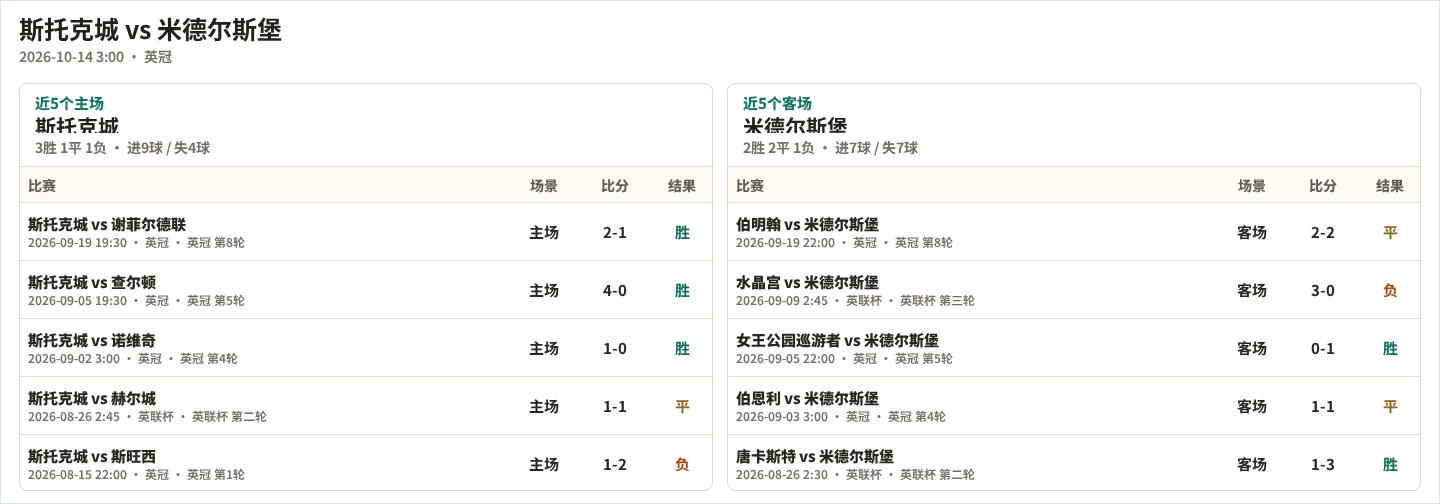Viewport: 1440px width, 504px height.
Task: Click the 主场 cell in 谢菲尔德联 row
Action: pyautogui.click(x=544, y=233)
